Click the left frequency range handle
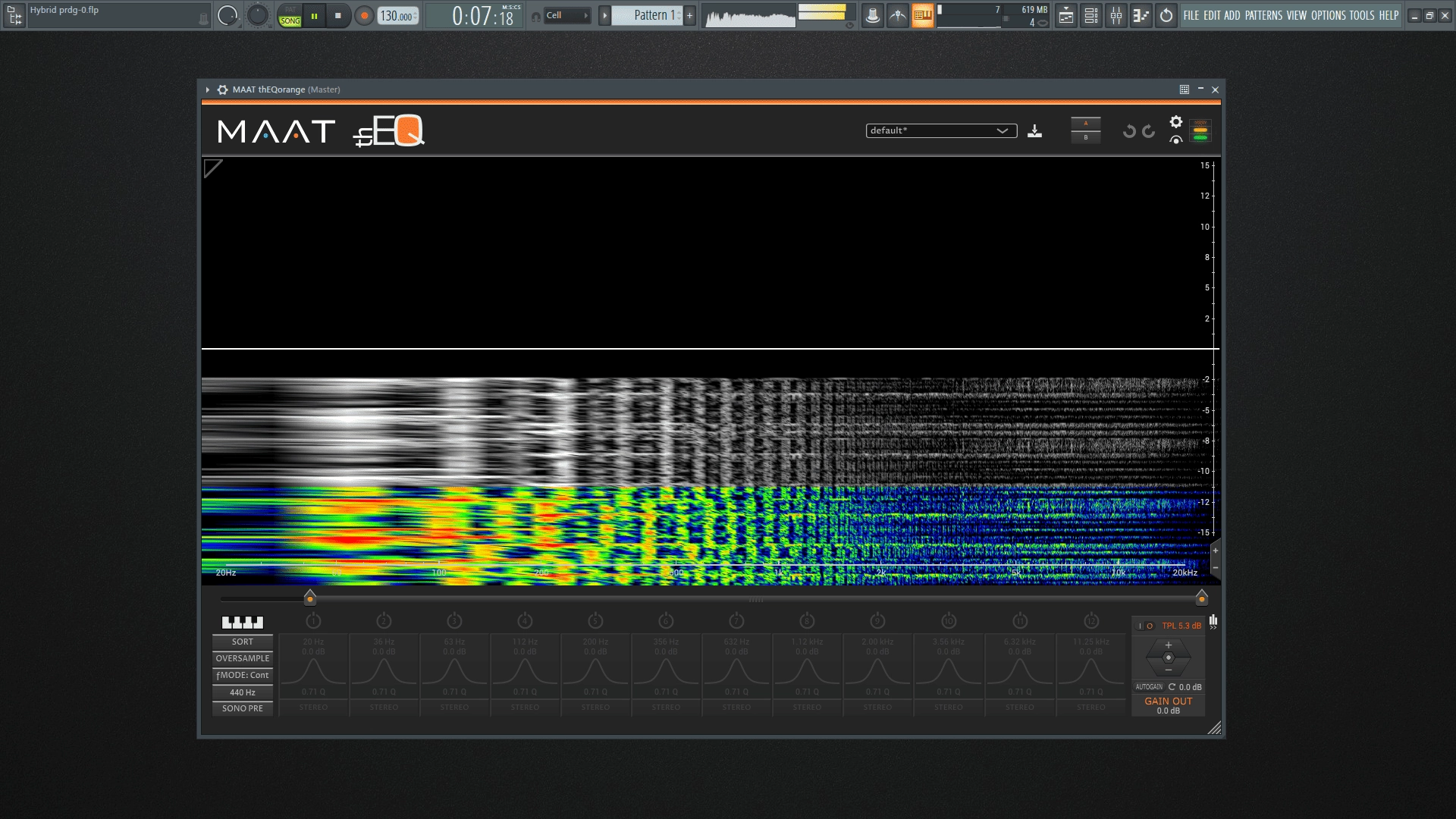1456x819 pixels. click(x=309, y=598)
